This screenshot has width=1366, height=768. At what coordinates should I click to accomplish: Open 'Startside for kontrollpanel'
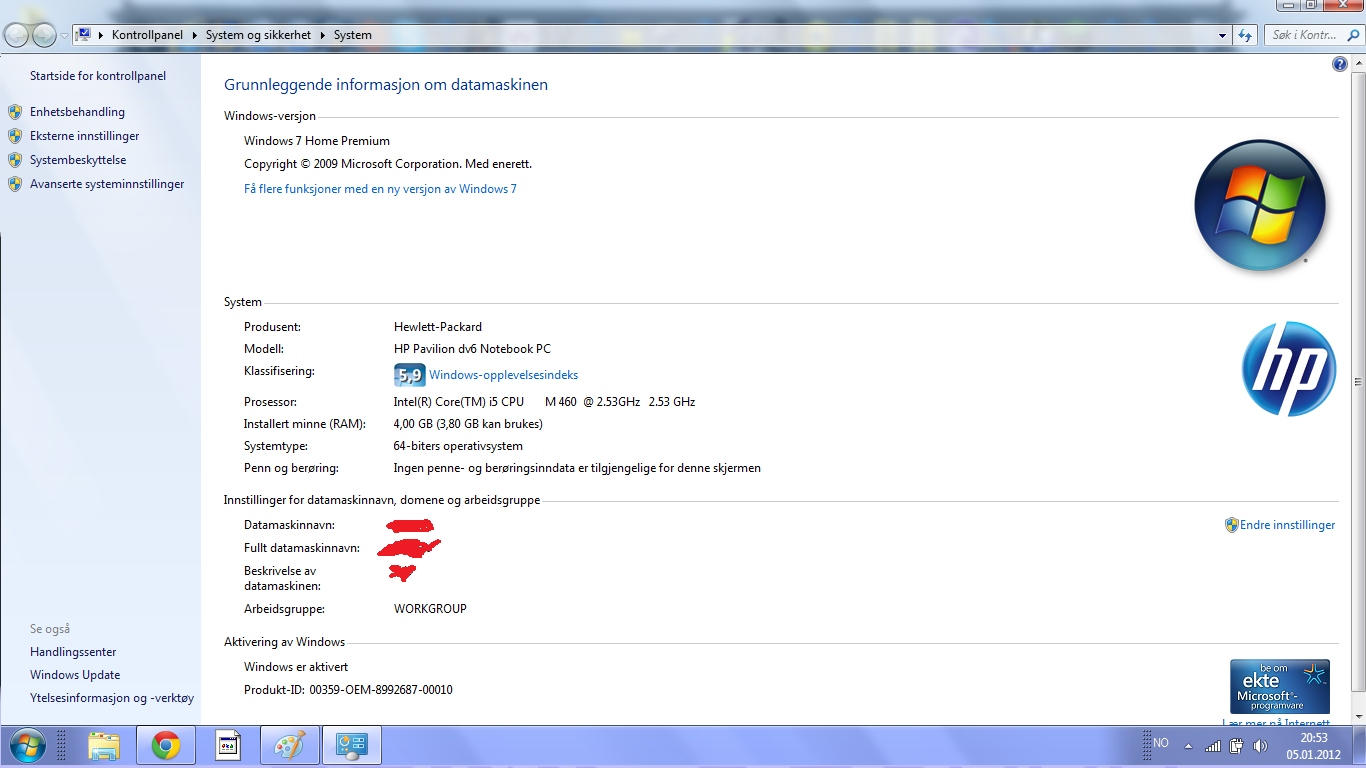(x=98, y=76)
